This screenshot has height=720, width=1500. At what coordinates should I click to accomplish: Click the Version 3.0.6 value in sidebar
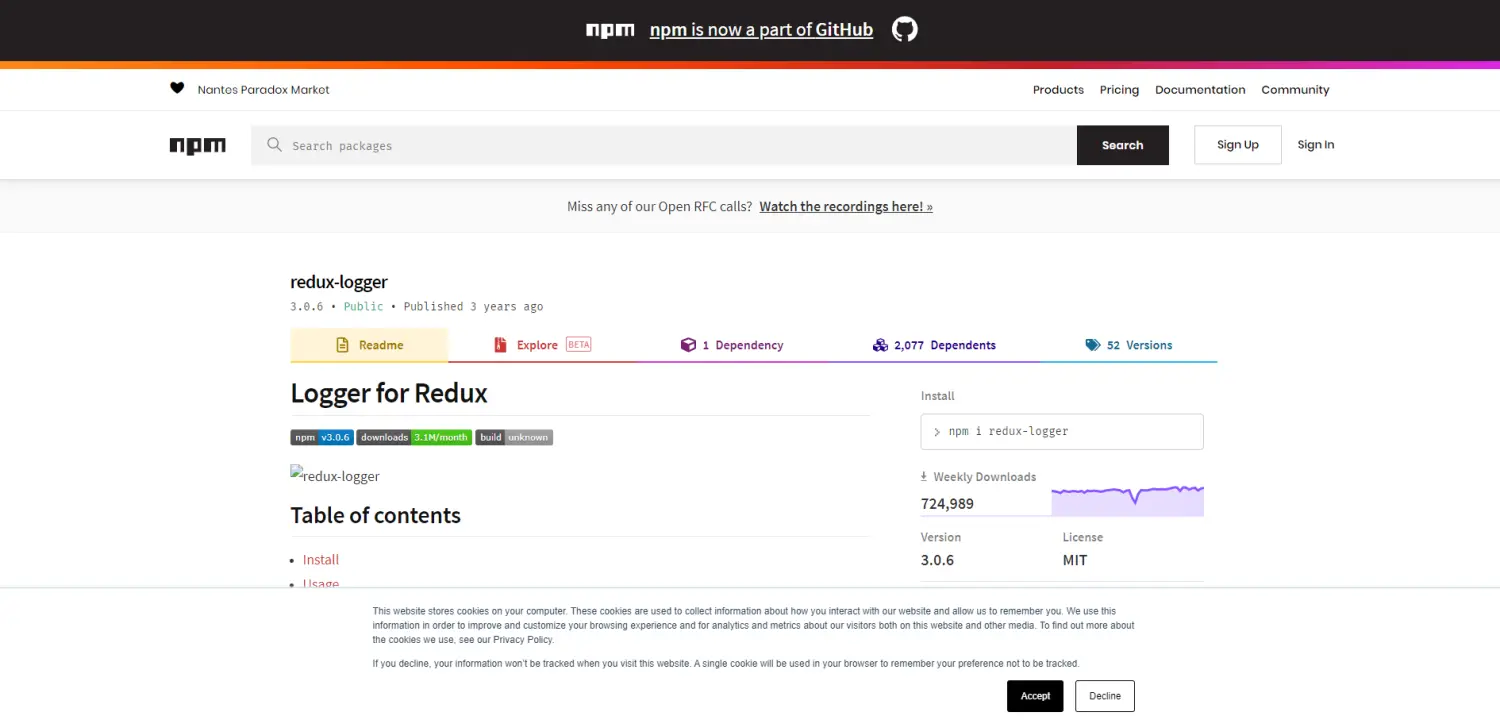coord(937,560)
